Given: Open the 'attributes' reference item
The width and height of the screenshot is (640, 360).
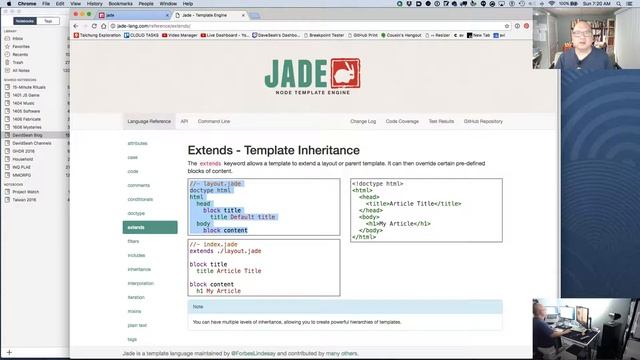Looking at the screenshot, I should click(137, 144).
